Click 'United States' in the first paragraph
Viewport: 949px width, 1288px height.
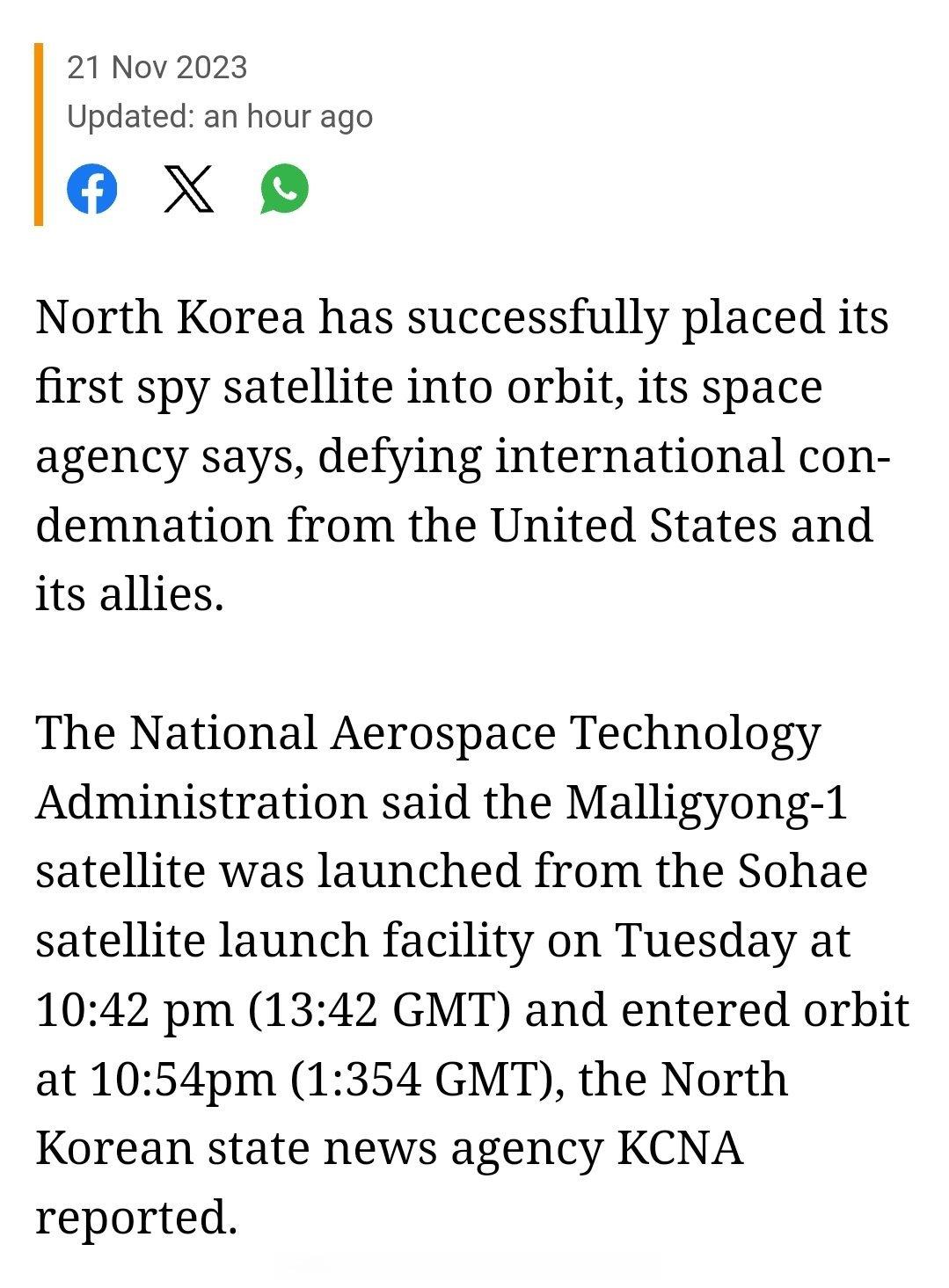[633, 525]
